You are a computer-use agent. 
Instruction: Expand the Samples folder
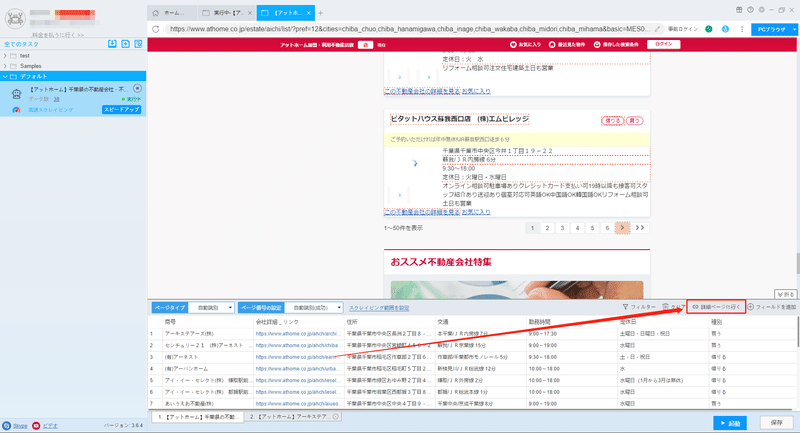(5, 66)
